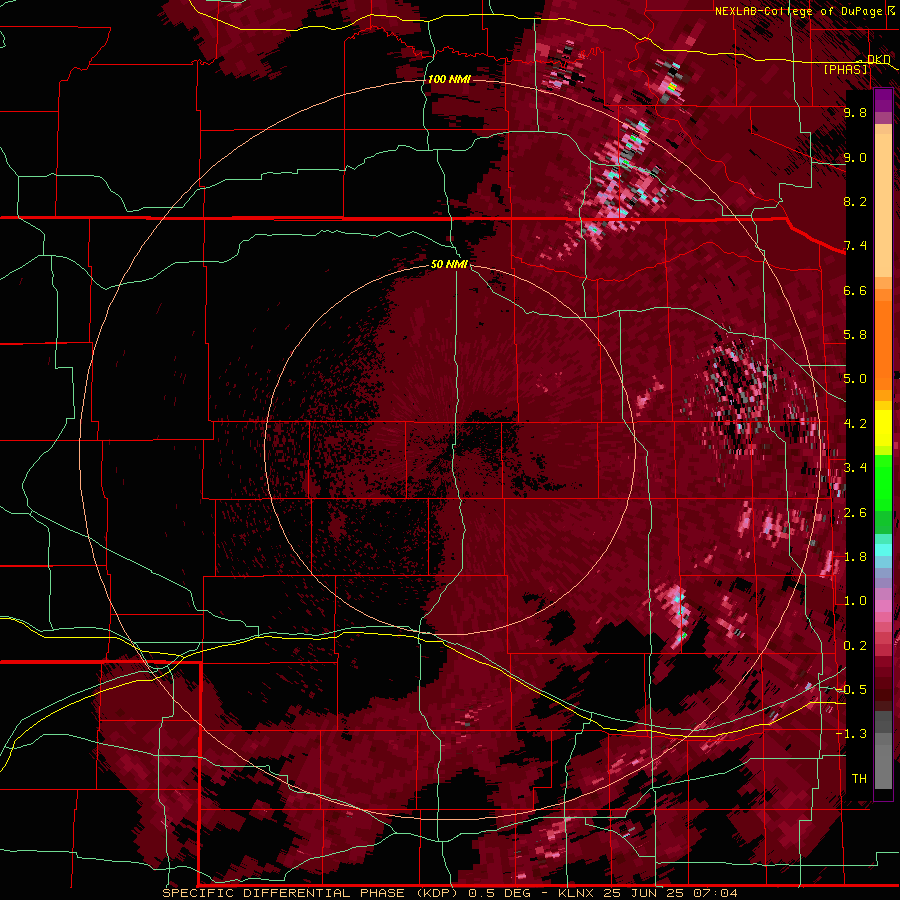Screen dimensions: 900x900
Task: Click the 5.8 value on the color scale
Action: (855, 335)
